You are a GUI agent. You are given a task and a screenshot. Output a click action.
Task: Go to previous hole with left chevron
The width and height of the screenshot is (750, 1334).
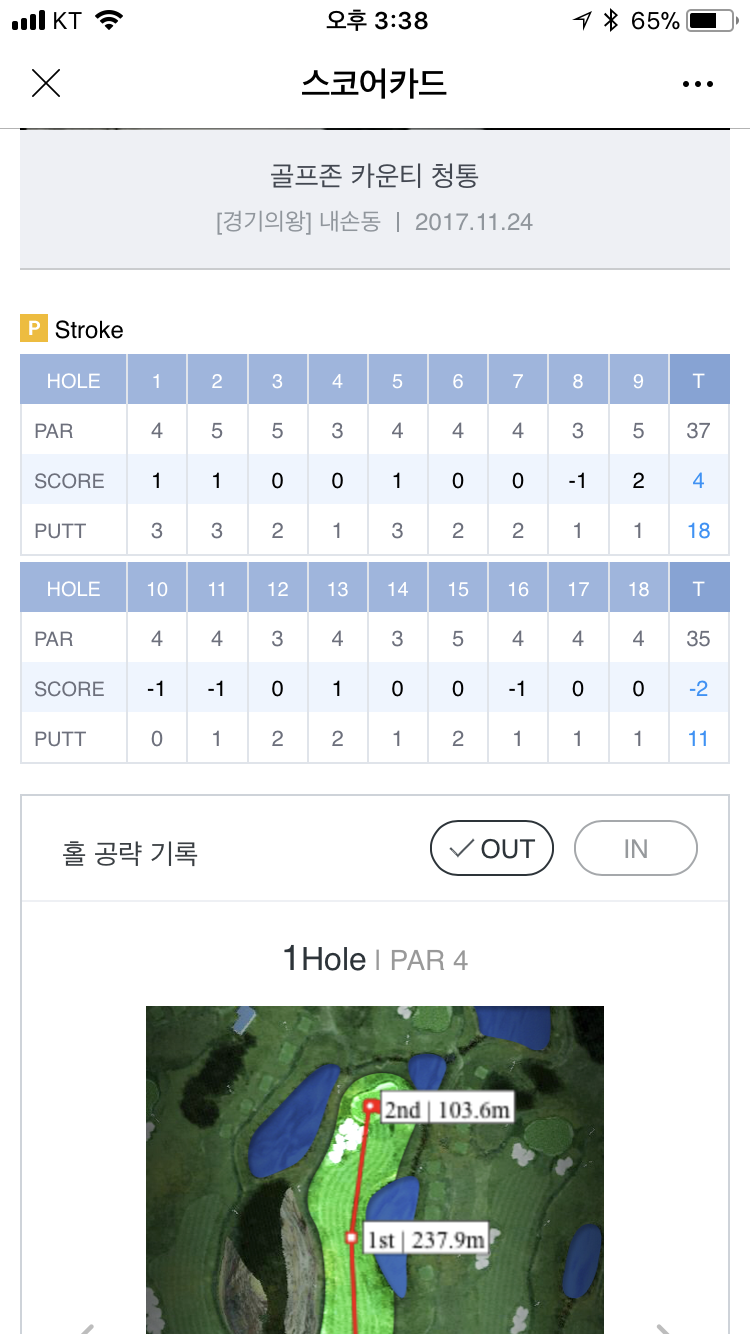click(x=87, y=1328)
